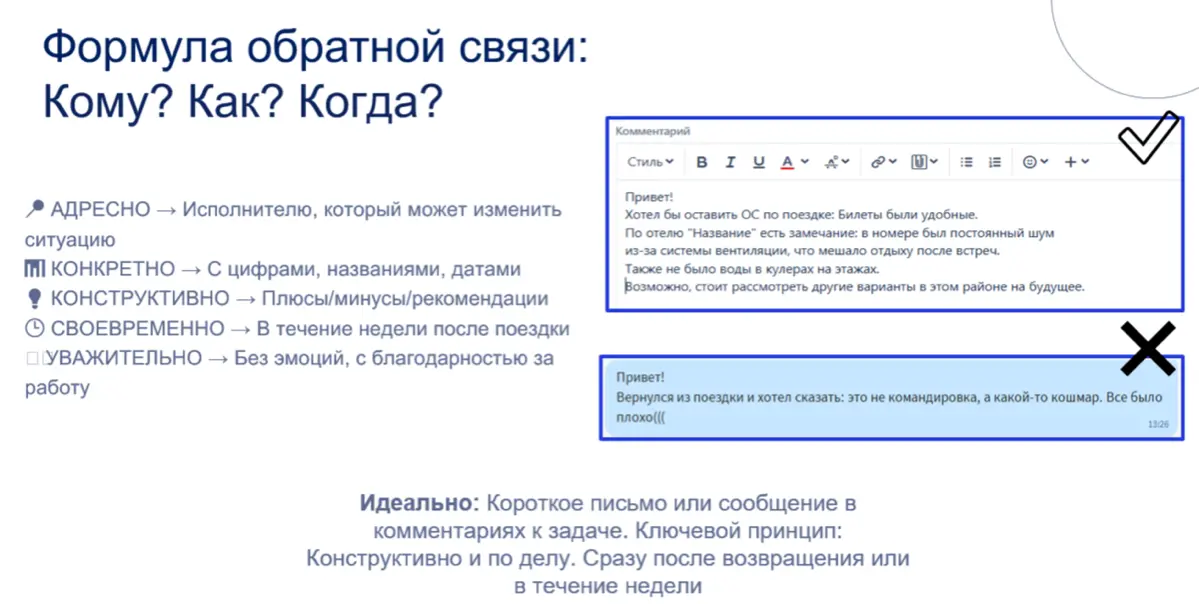This screenshot has height=604, width=1199.
Task: Expand the emoji dropdown arrow
Action: click(x=1044, y=161)
